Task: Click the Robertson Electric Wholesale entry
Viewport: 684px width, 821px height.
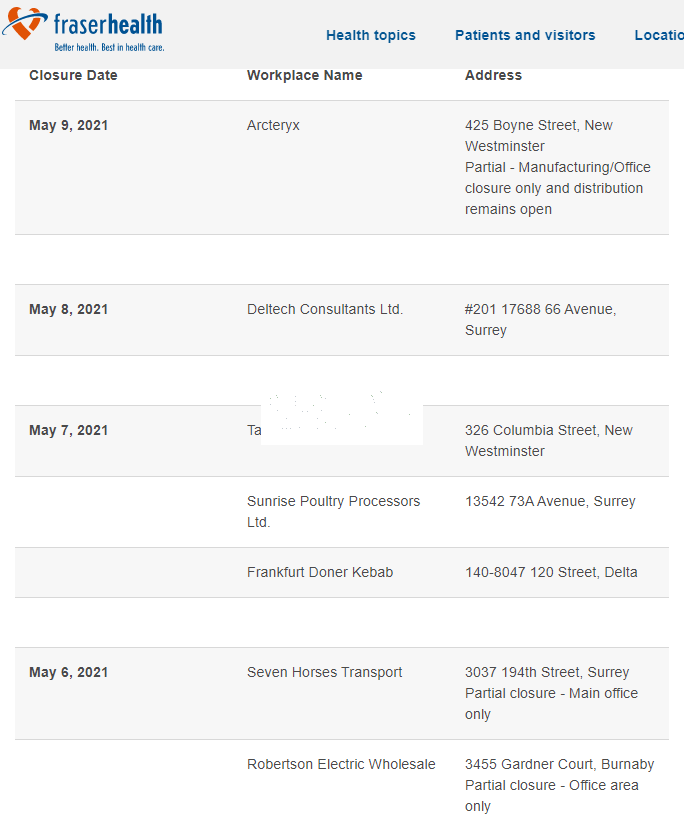Action: point(341,764)
